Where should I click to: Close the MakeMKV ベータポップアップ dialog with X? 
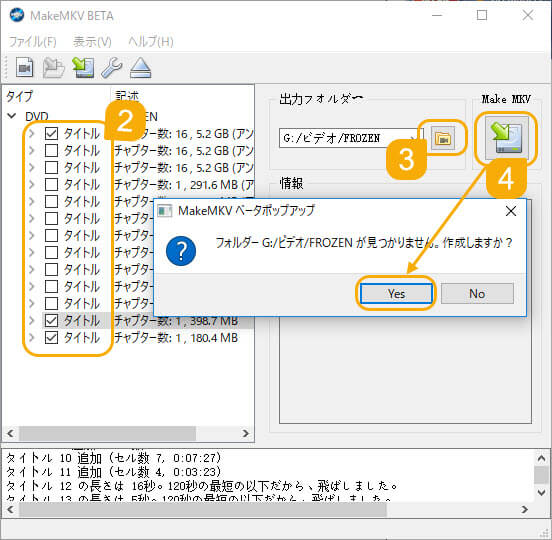pyautogui.click(x=510, y=211)
